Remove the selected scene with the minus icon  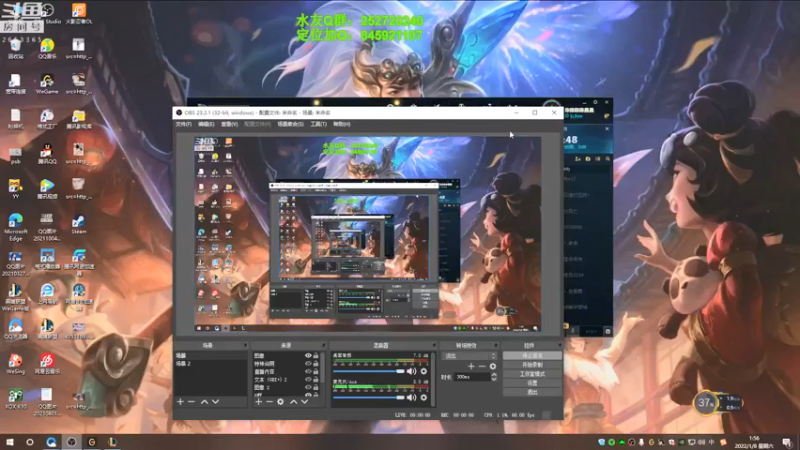(x=191, y=402)
